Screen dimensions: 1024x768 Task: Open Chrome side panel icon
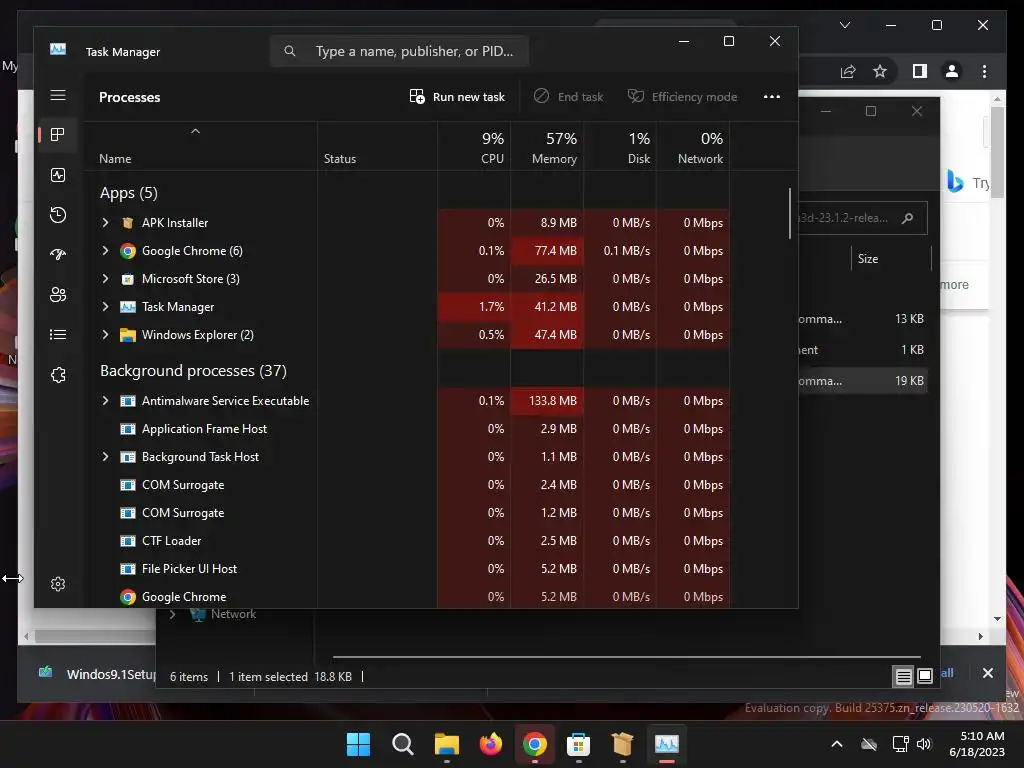(920, 71)
